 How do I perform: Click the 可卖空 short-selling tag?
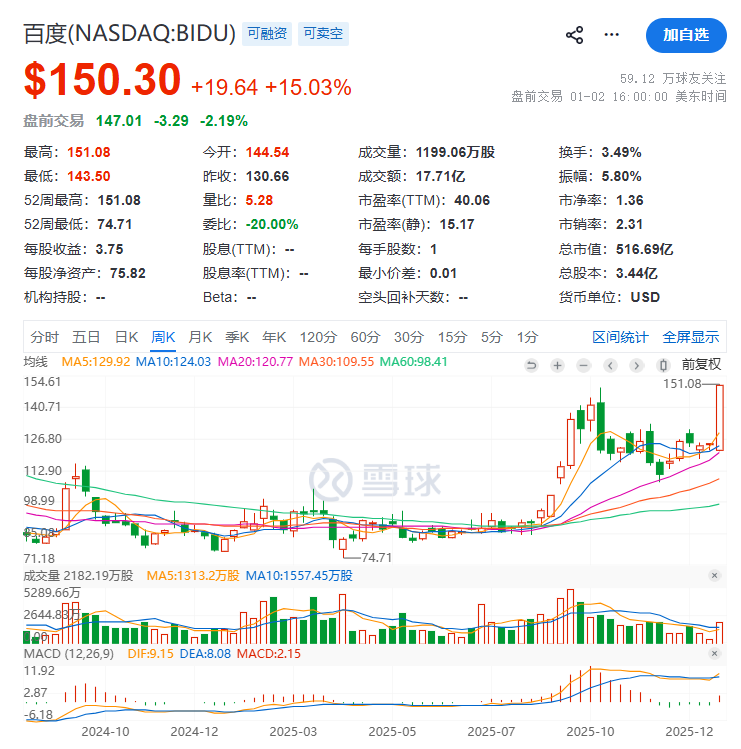pyautogui.click(x=324, y=34)
